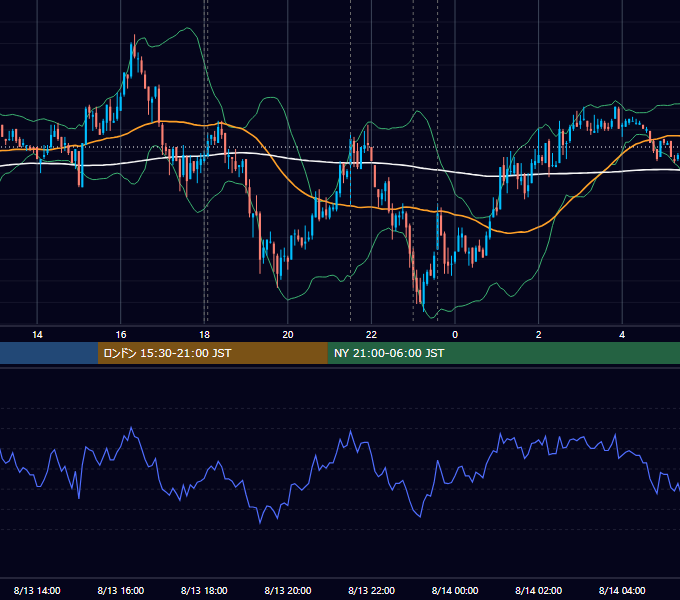680x600 pixels.
Task: Click the 20 hour label on price chart axis
Action: pos(288,335)
